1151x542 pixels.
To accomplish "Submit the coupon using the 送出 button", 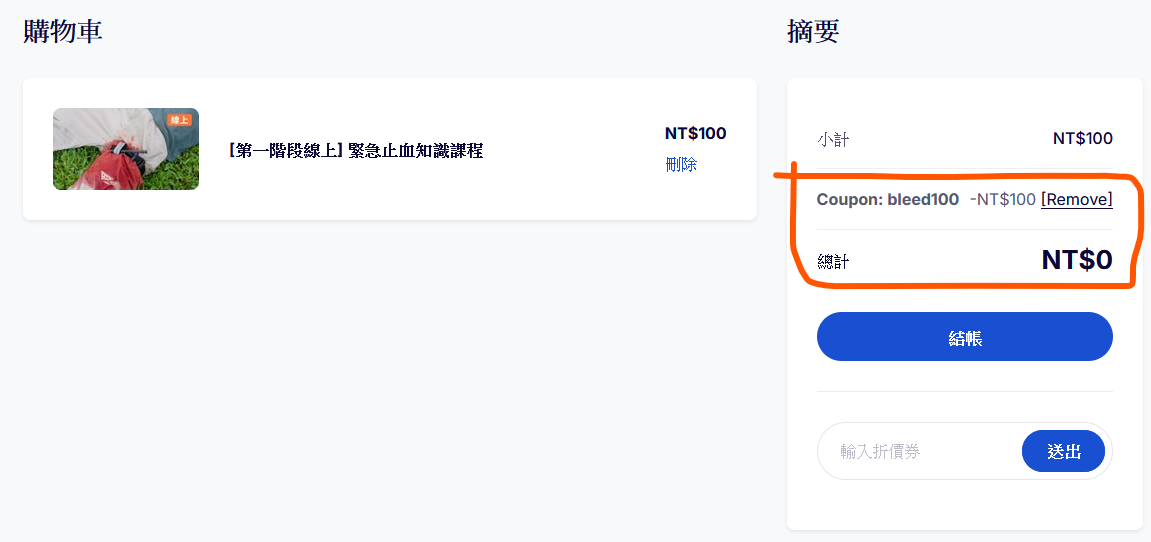I will click(1063, 451).
